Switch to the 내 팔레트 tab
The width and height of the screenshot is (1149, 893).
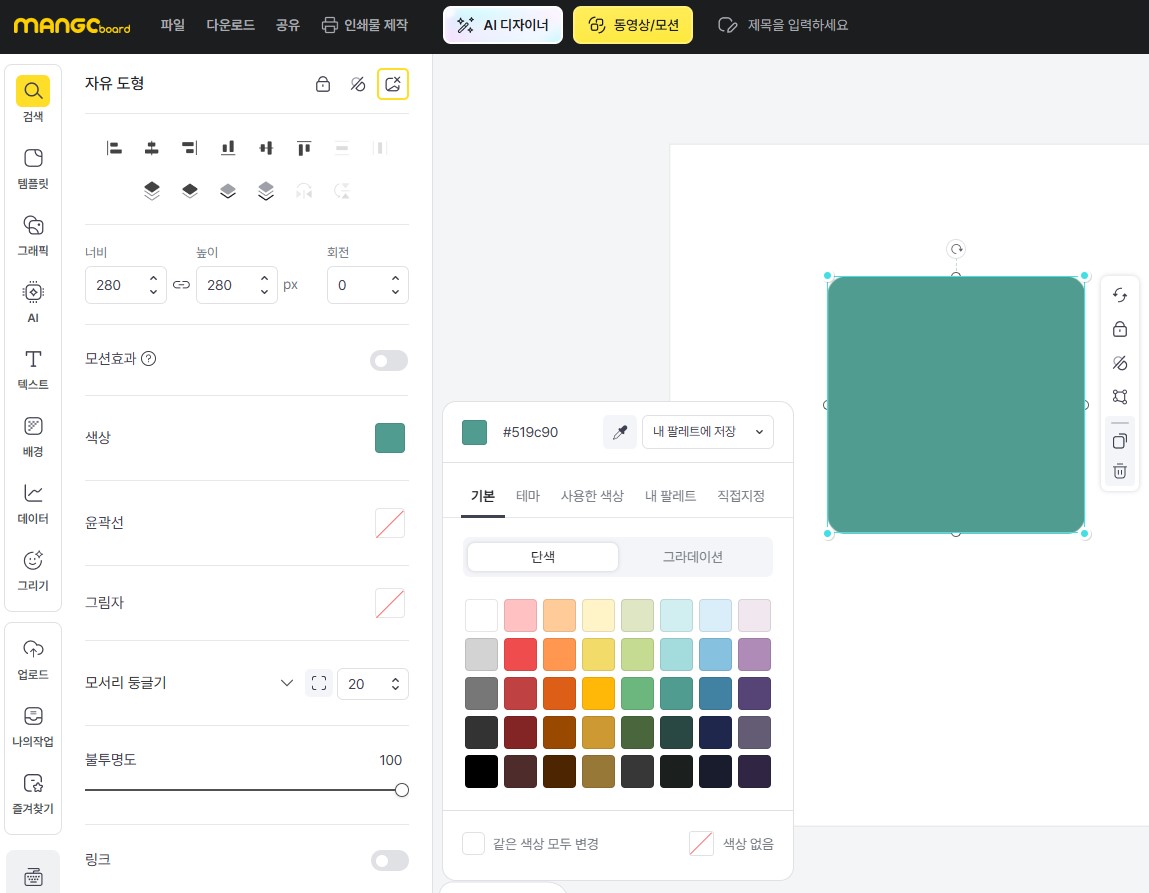[670, 496]
